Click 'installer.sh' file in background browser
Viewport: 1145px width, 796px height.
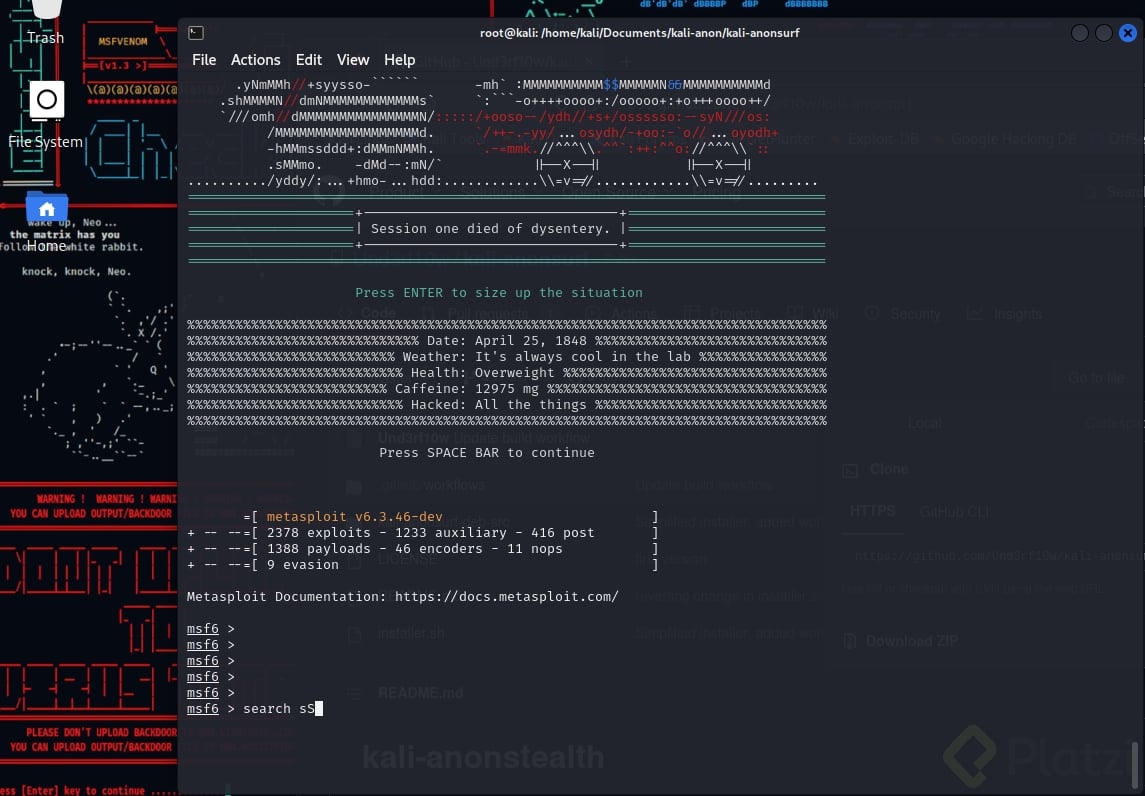click(411, 633)
